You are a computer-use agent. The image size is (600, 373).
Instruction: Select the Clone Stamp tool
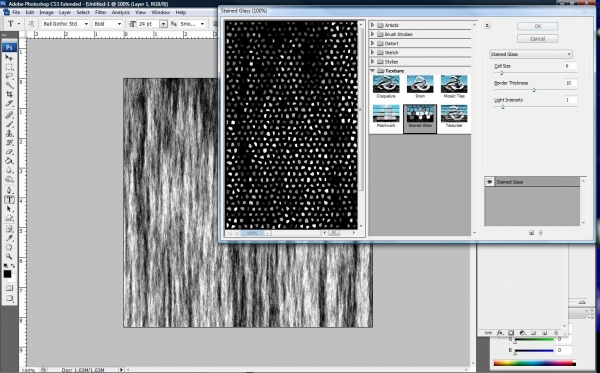pos(9,134)
